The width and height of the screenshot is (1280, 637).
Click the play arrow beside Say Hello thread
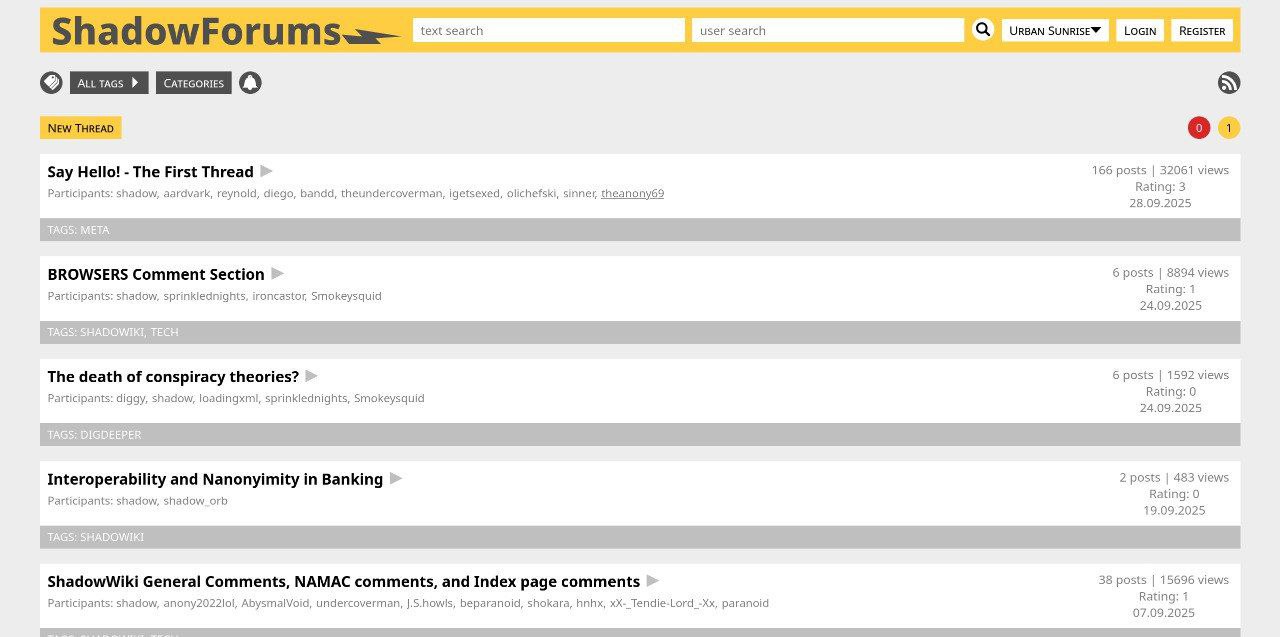[266, 171]
